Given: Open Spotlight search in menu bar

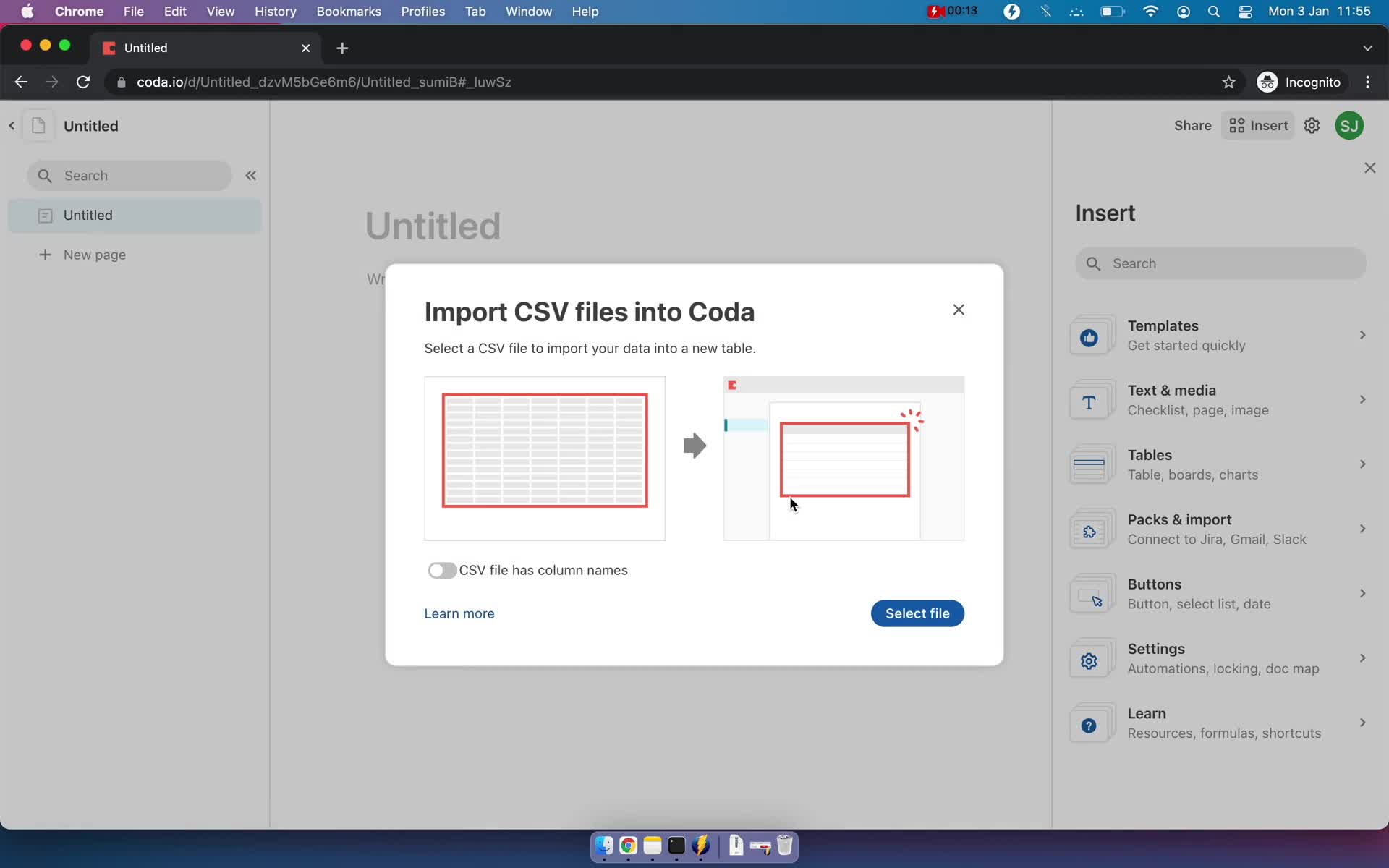Looking at the screenshot, I should [1214, 12].
